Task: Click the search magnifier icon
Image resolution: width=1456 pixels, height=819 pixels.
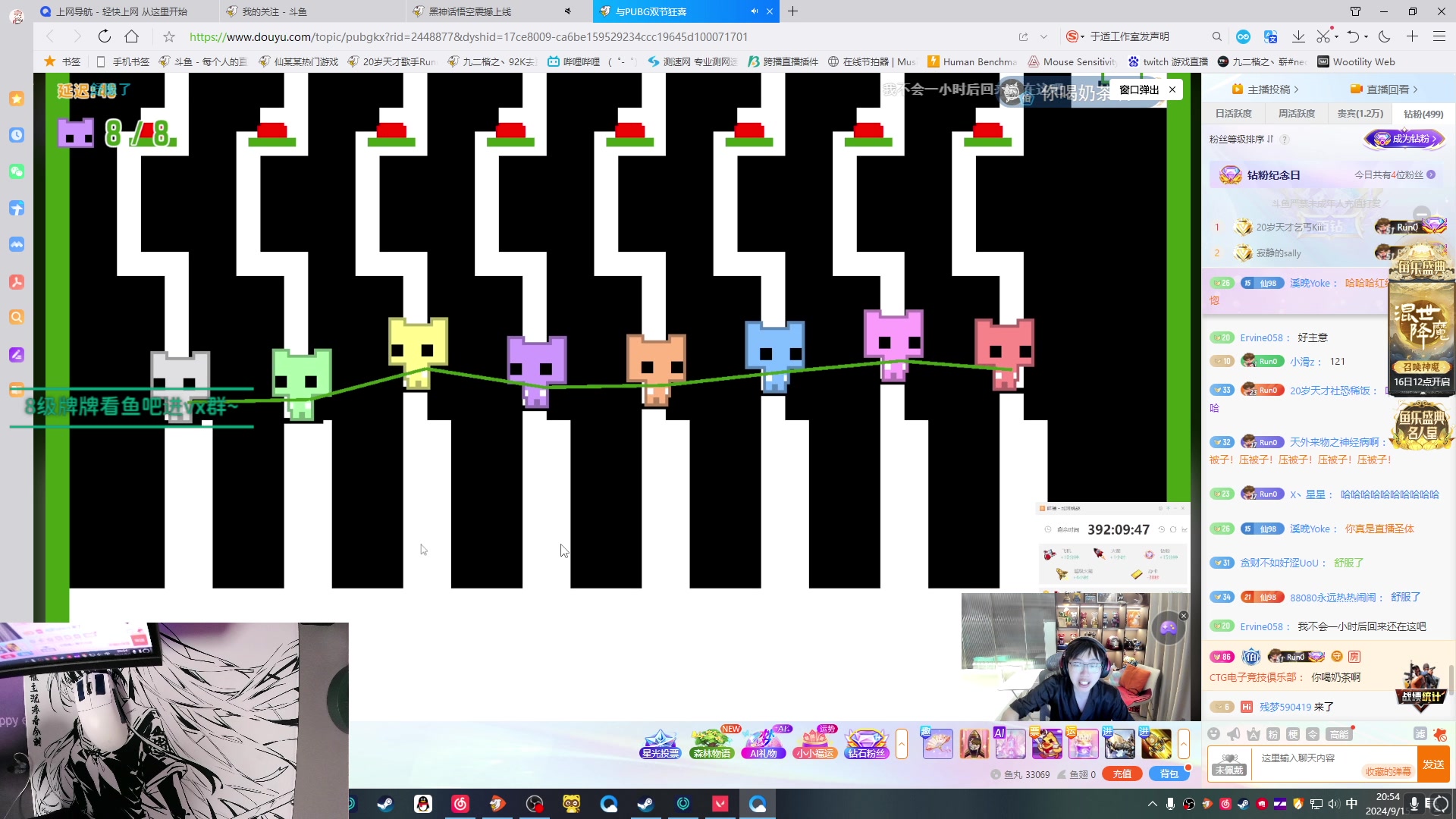Action: (x=1216, y=36)
